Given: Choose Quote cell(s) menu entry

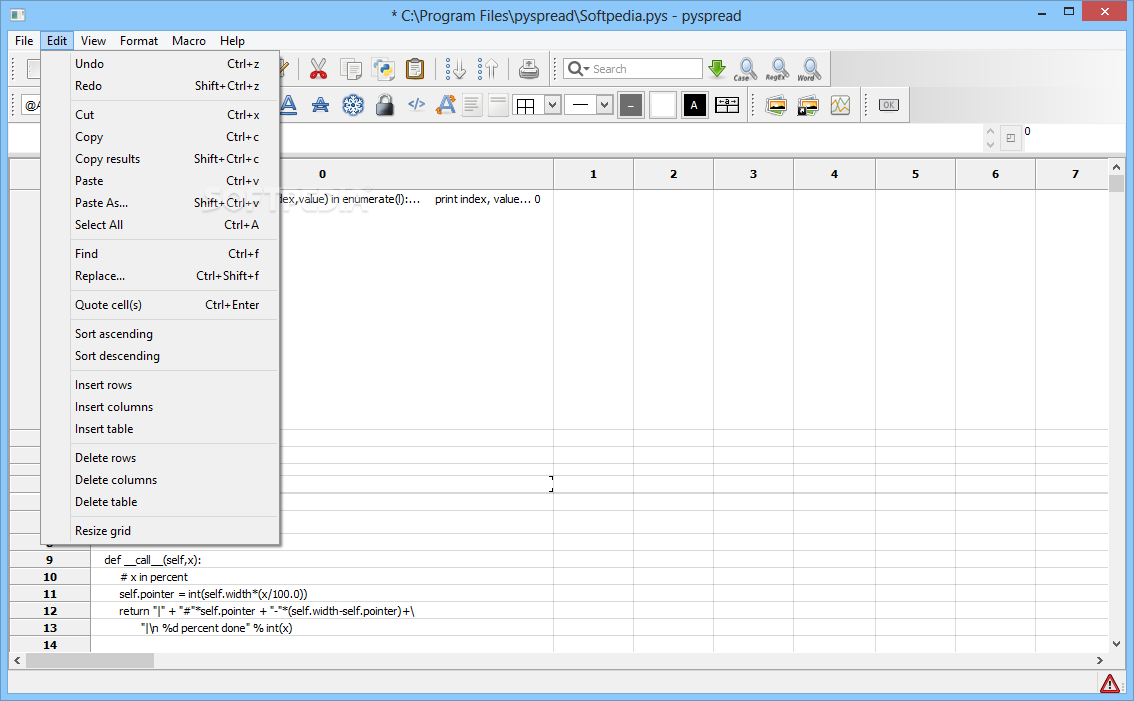Looking at the screenshot, I should [160, 305].
